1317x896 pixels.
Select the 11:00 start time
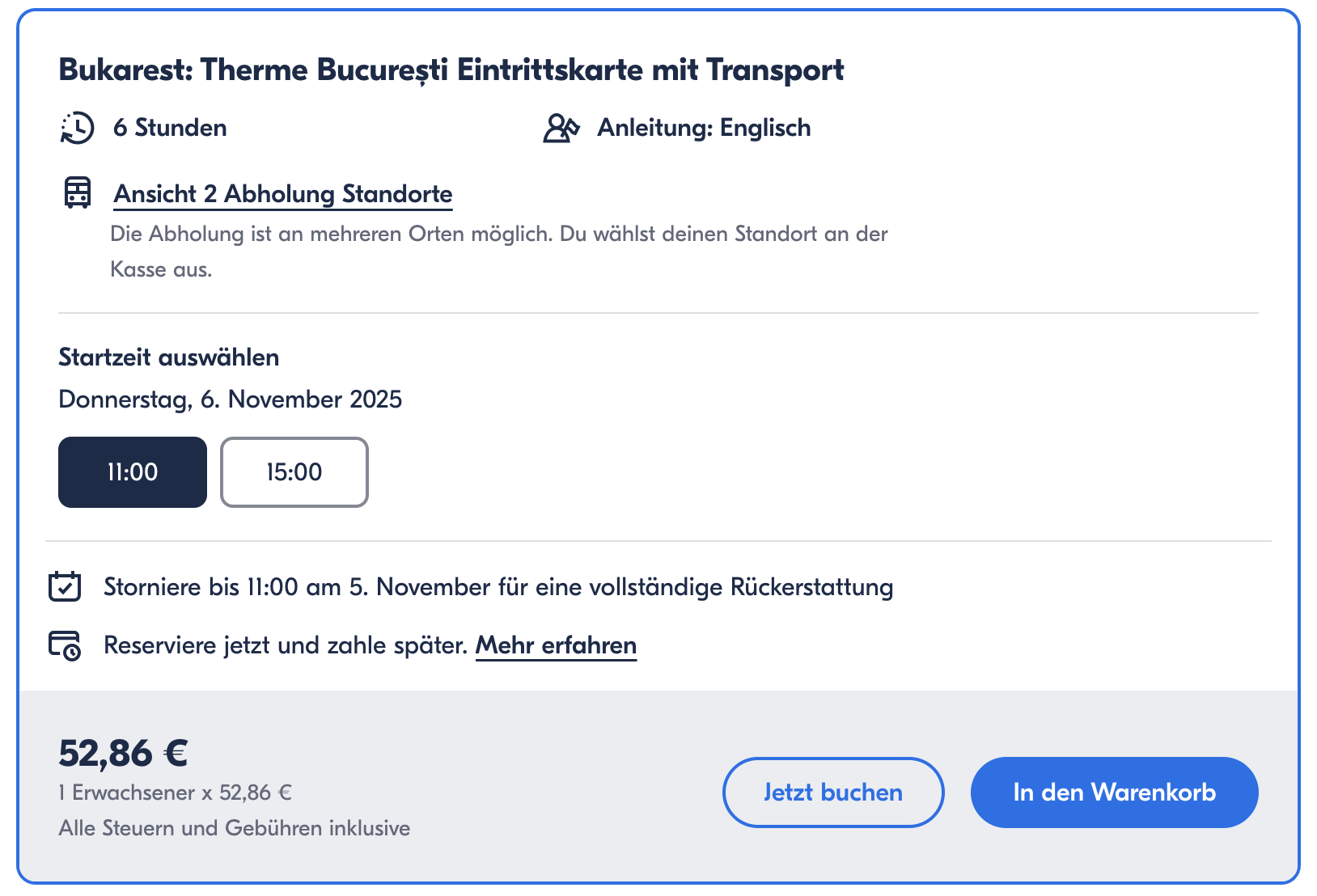point(133,472)
